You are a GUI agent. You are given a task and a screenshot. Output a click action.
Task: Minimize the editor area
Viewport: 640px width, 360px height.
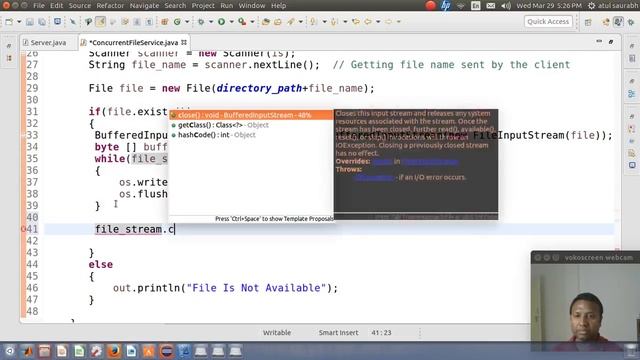point(599,42)
